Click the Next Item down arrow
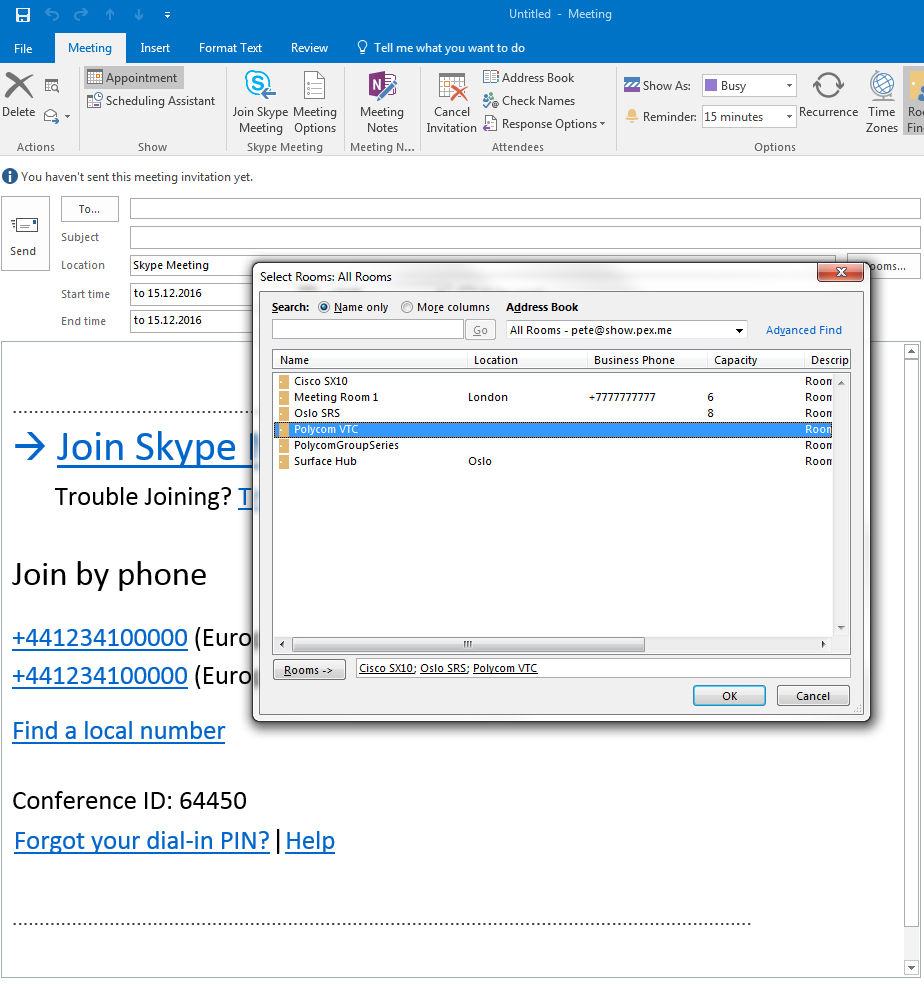This screenshot has width=924, height=984. [x=139, y=14]
